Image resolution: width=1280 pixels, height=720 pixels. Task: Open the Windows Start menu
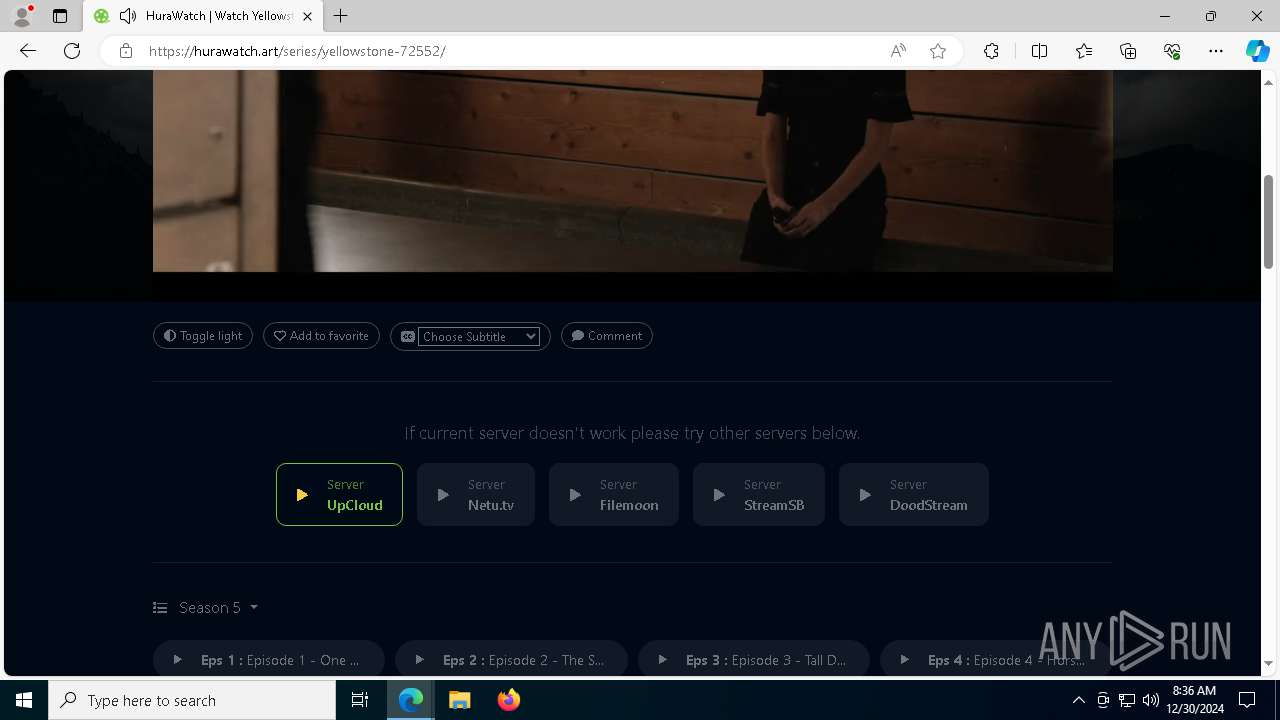(x=24, y=700)
